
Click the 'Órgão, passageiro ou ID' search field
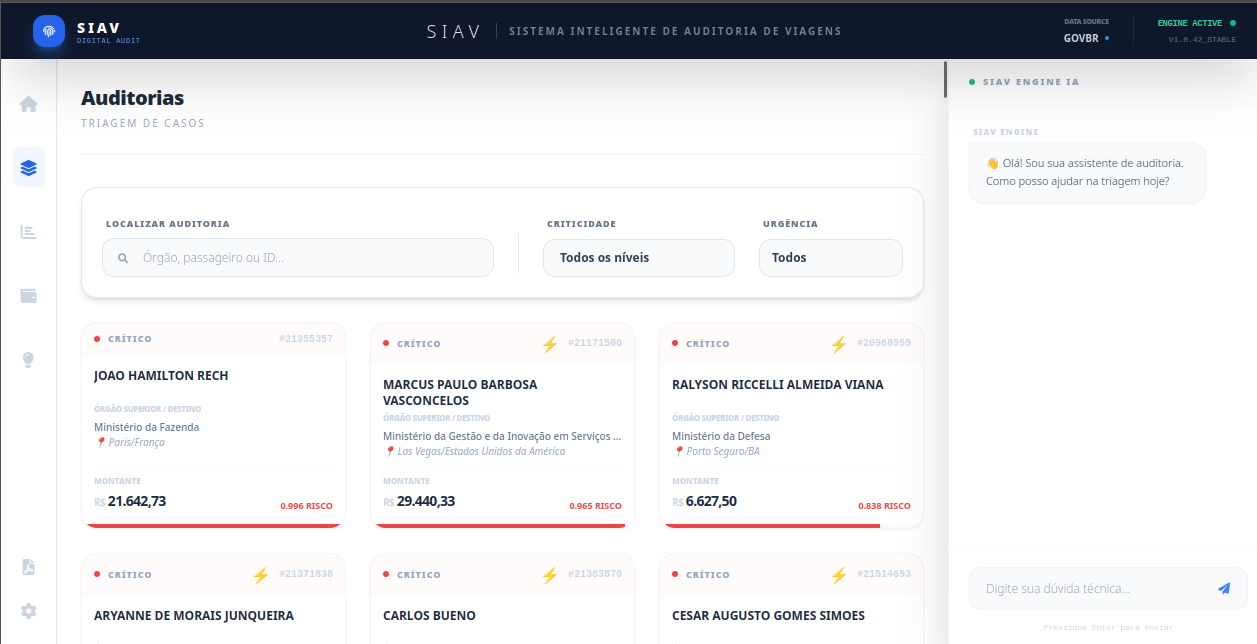[298, 258]
